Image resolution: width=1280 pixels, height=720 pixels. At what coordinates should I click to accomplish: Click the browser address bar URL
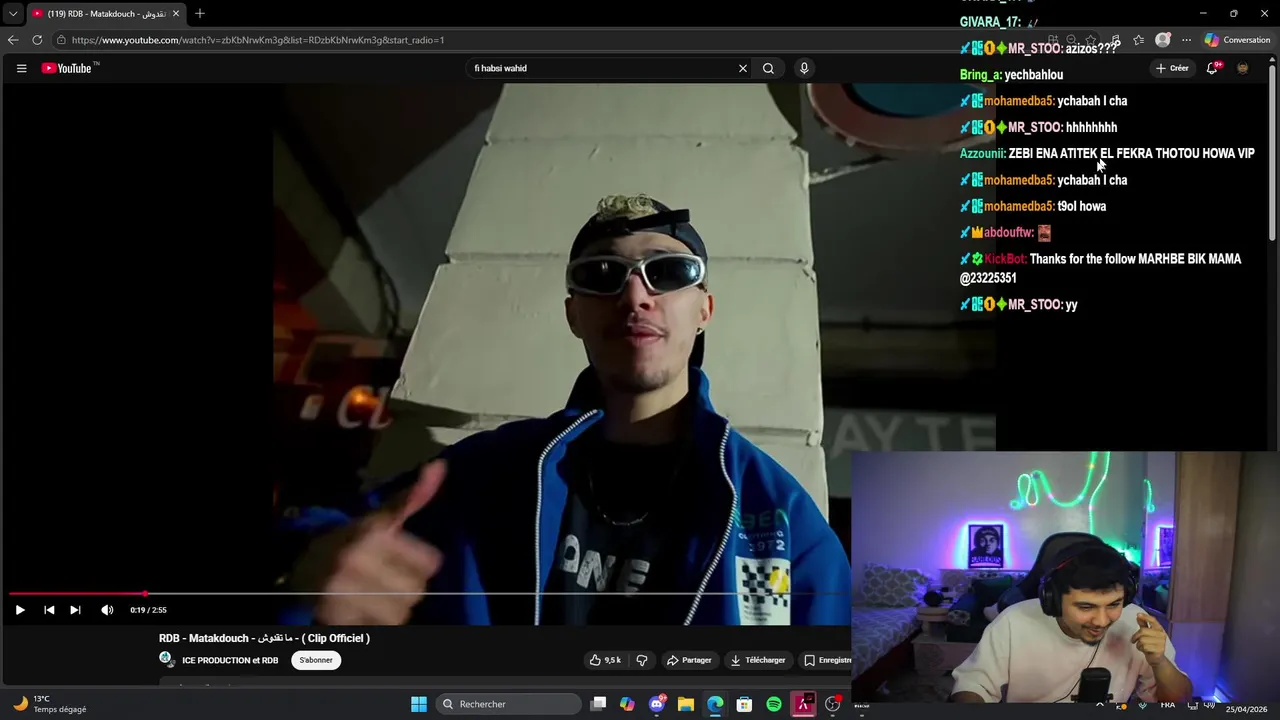click(x=258, y=40)
